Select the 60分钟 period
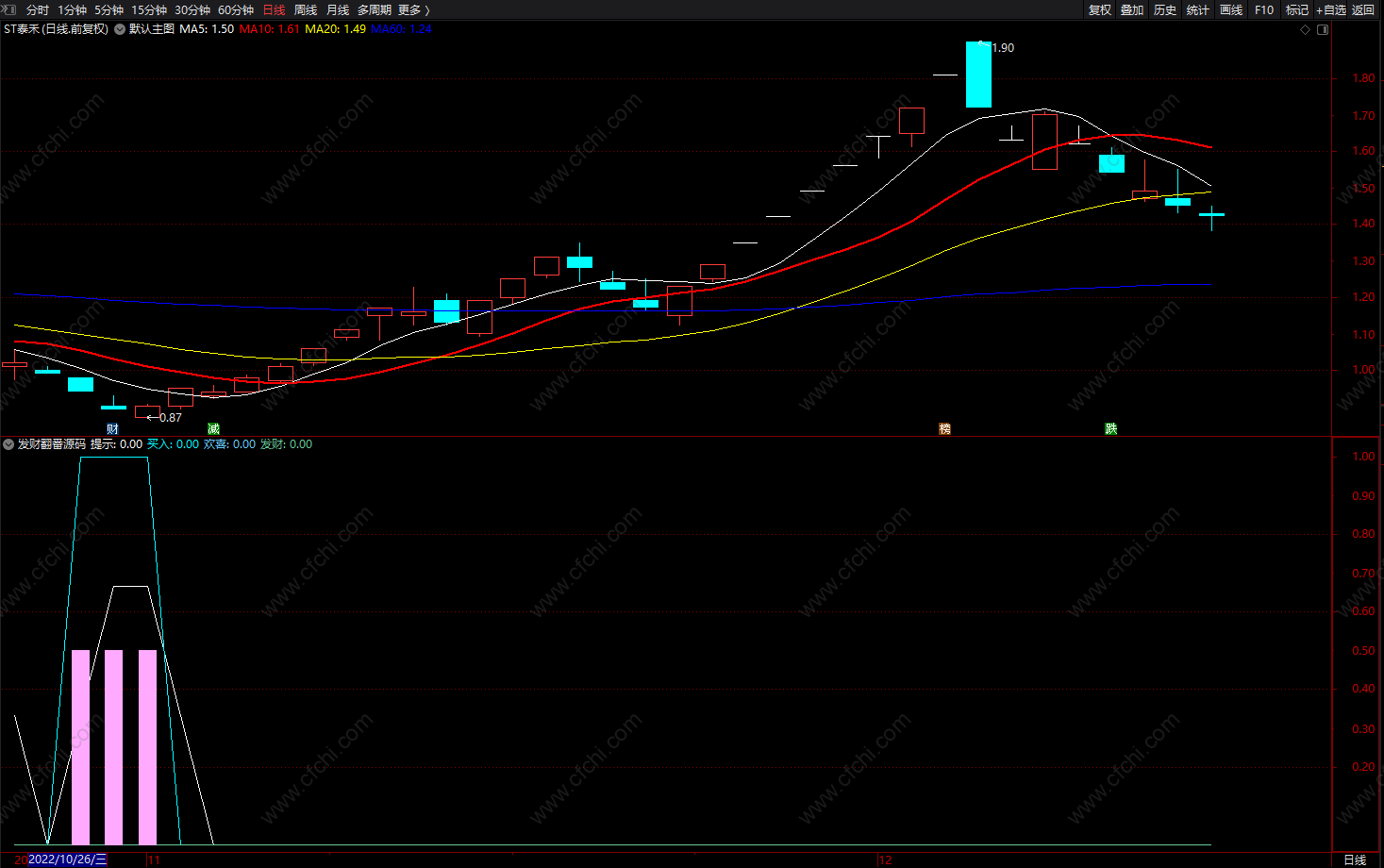The image size is (1384, 868). coord(236,10)
